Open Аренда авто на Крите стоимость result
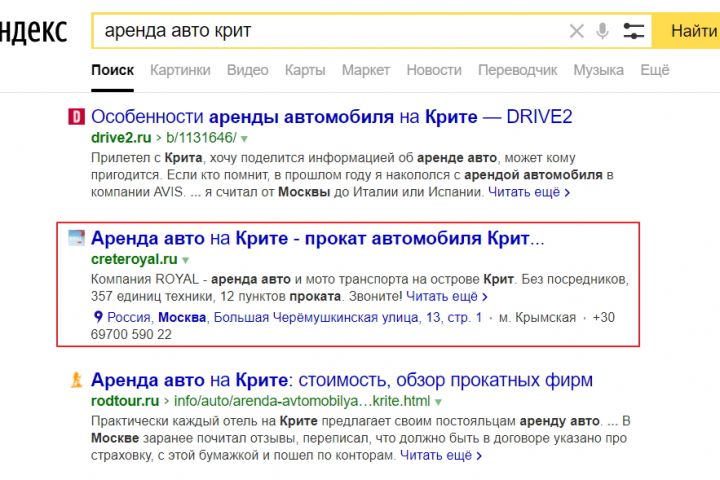The height and width of the screenshot is (480, 720). pos(342,380)
